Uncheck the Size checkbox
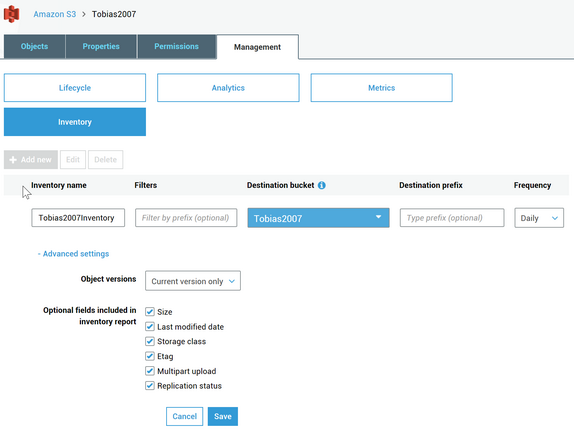Viewport: 574px width, 434px height. (x=150, y=311)
